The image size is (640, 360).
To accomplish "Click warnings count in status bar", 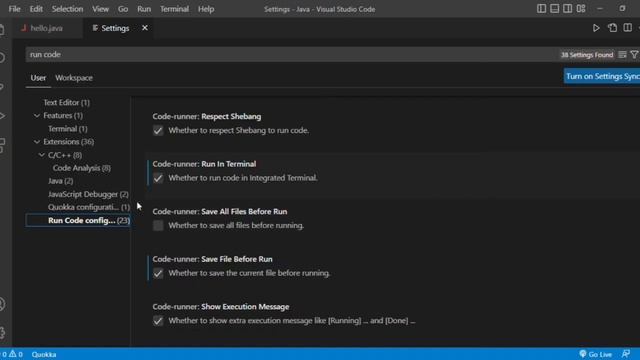I will [16, 354].
